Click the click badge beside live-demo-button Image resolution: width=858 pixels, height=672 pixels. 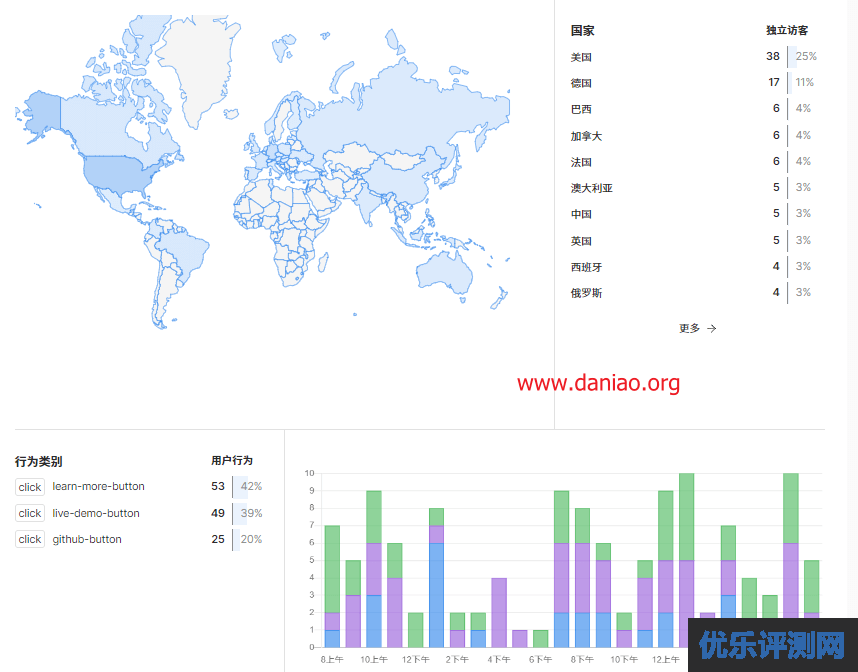[x=30, y=513]
